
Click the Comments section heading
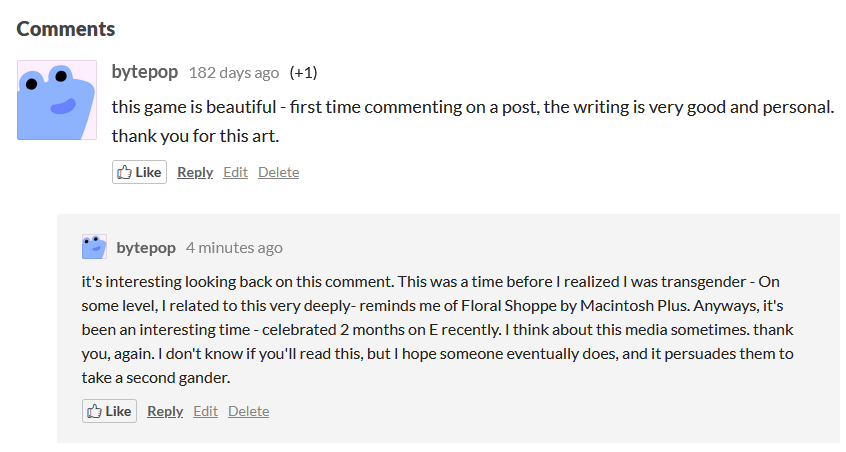click(66, 29)
